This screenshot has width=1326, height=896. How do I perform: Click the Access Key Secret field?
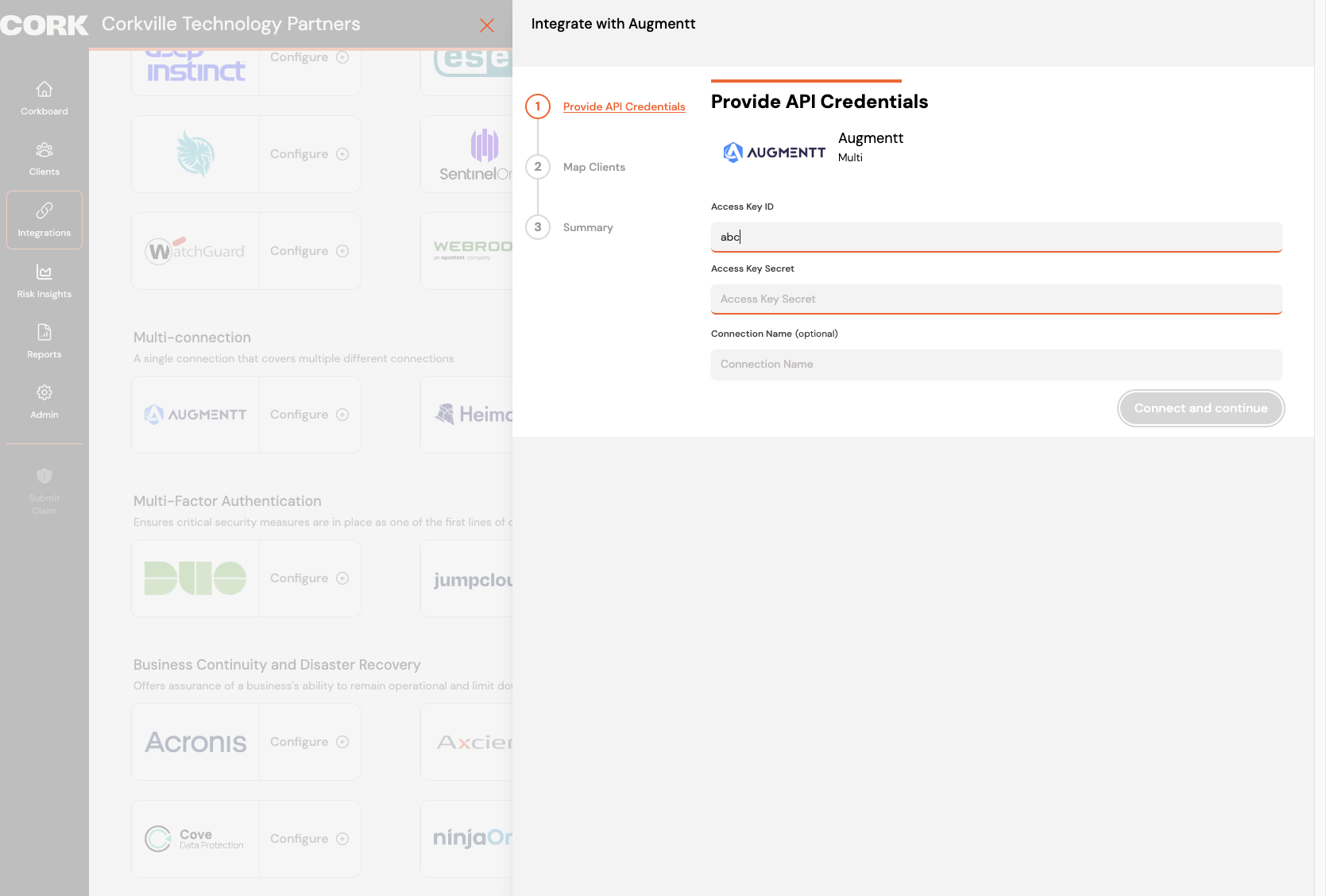pos(996,299)
